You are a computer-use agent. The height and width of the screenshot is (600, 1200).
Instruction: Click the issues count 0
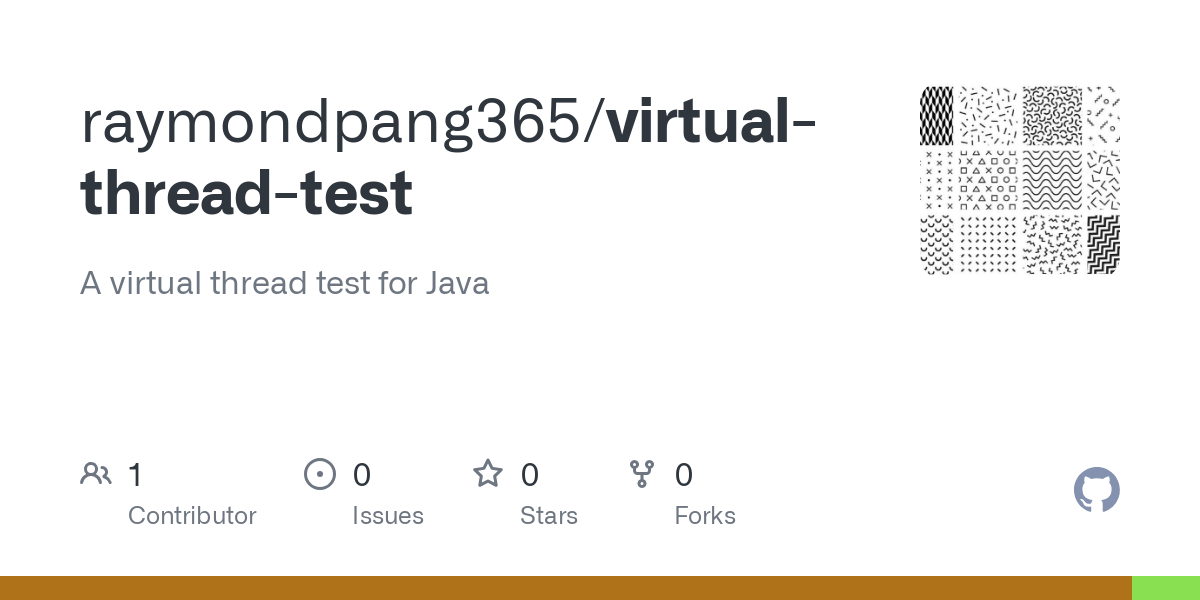[x=362, y=475]
